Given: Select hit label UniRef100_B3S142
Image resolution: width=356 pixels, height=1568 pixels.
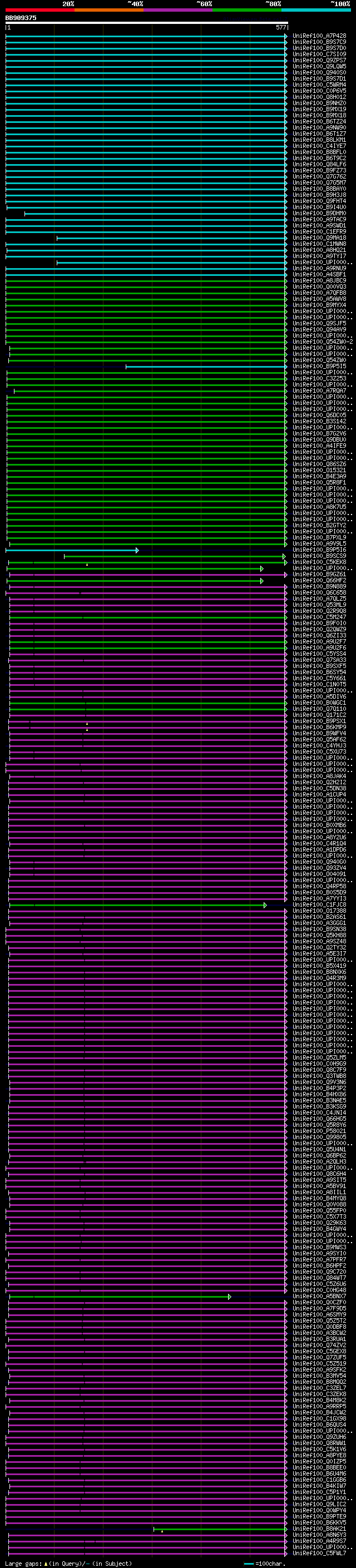Looking at the screenshot, I should coord(319,421).
